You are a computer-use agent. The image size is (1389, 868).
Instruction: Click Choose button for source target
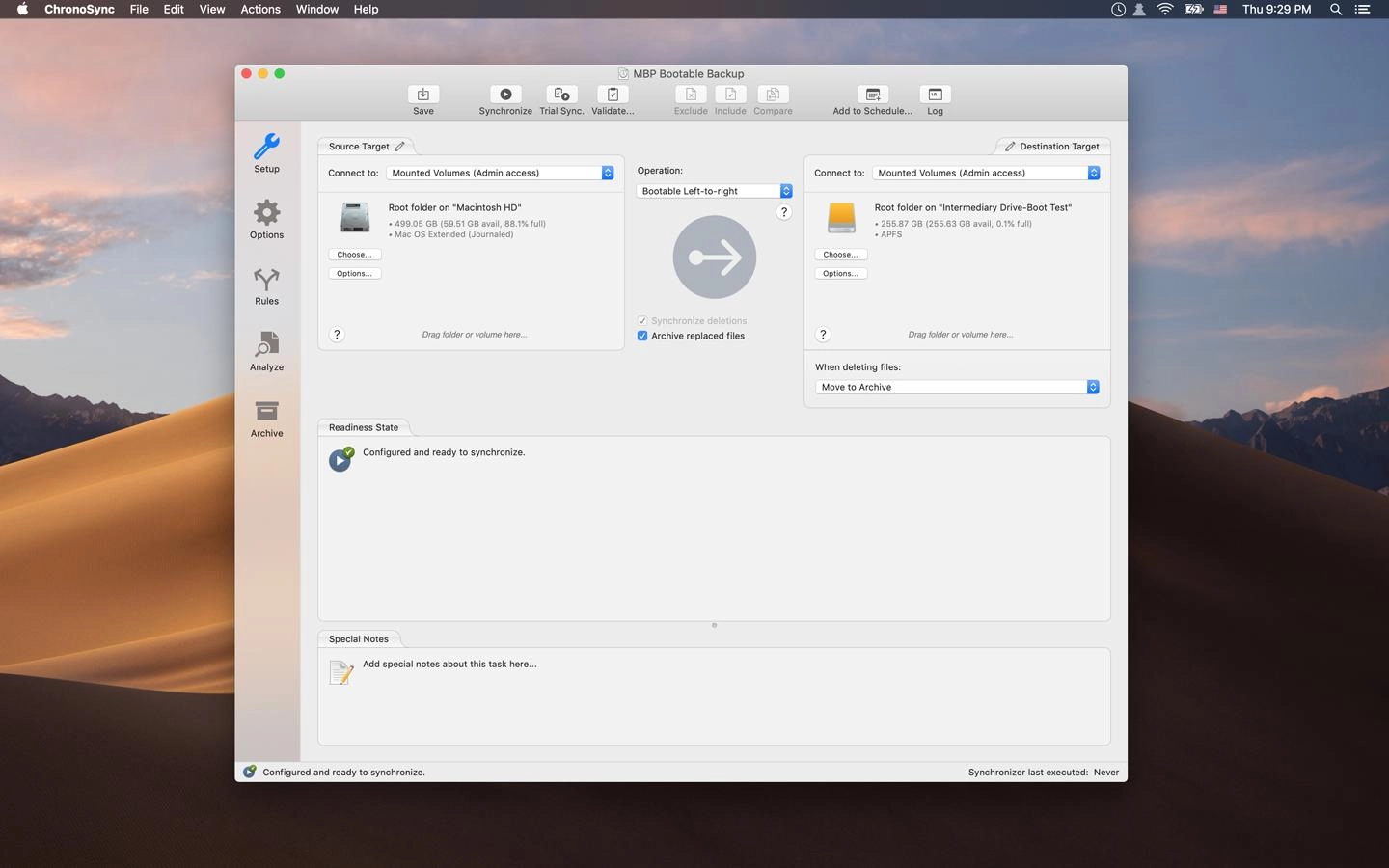point(355,255)
